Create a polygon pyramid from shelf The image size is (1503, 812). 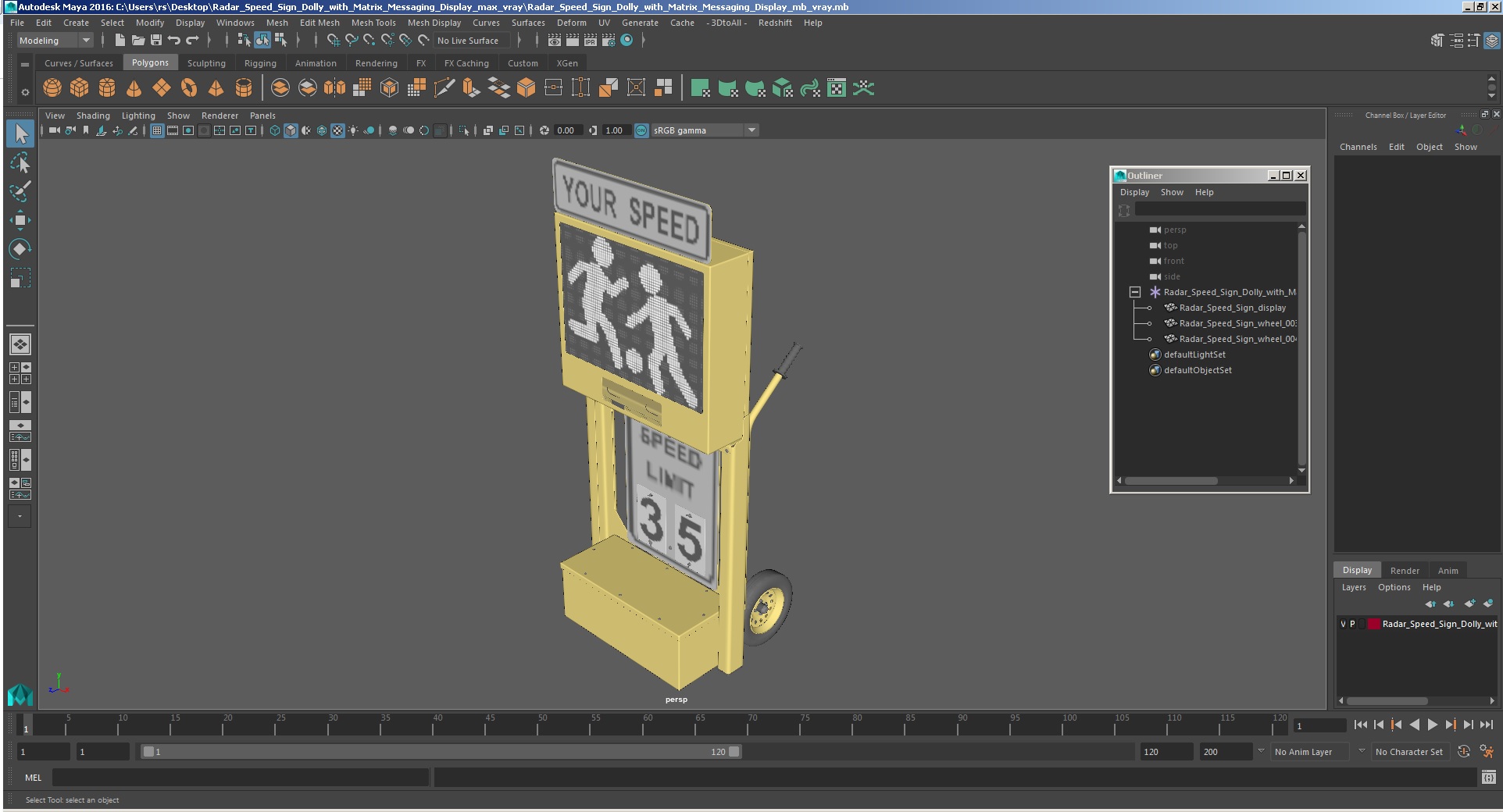point(216,88)
